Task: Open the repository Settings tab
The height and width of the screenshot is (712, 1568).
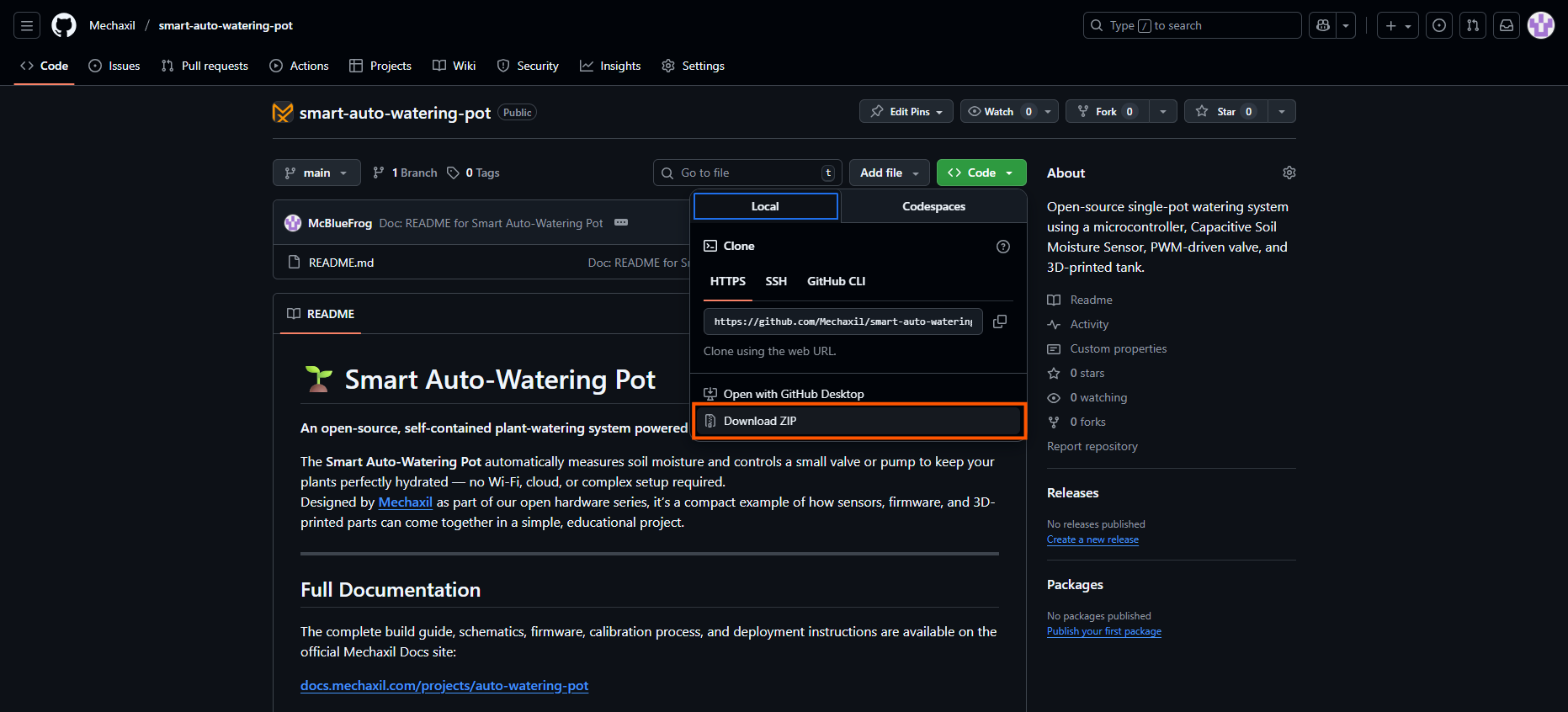Action: point(693,66)
